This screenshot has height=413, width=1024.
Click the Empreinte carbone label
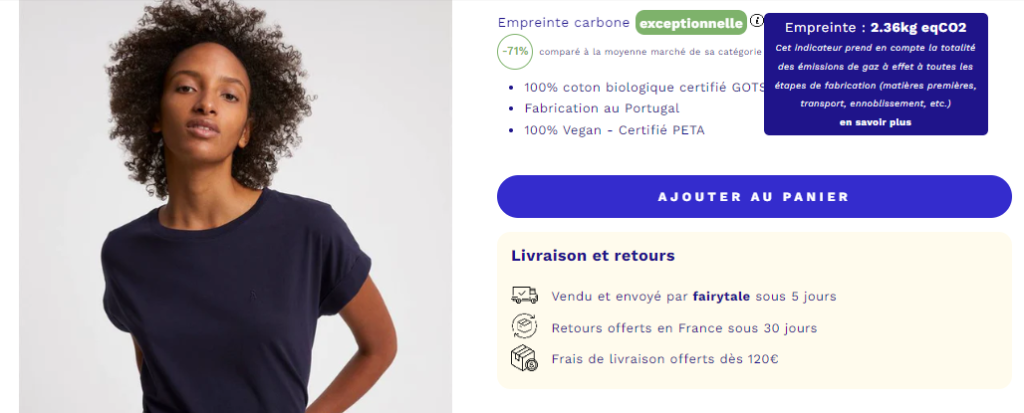click(563, 22)
